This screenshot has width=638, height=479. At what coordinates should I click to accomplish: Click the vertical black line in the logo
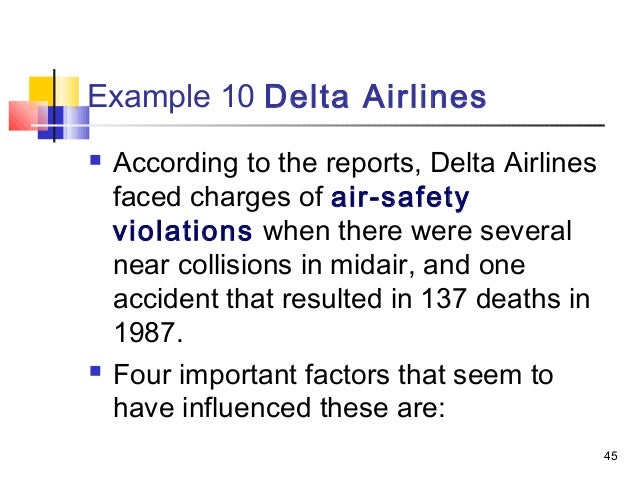click(x=54, y=105)
